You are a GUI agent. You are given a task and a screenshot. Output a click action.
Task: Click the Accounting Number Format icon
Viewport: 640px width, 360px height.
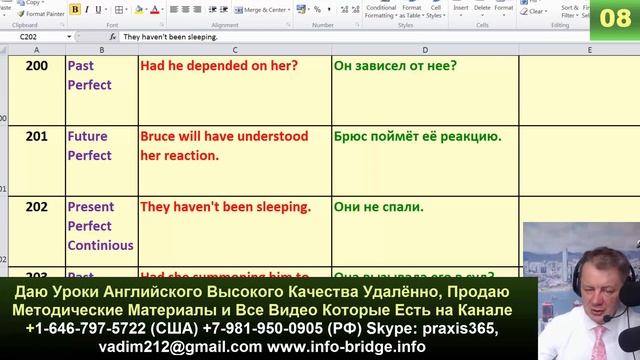point(301,9)
